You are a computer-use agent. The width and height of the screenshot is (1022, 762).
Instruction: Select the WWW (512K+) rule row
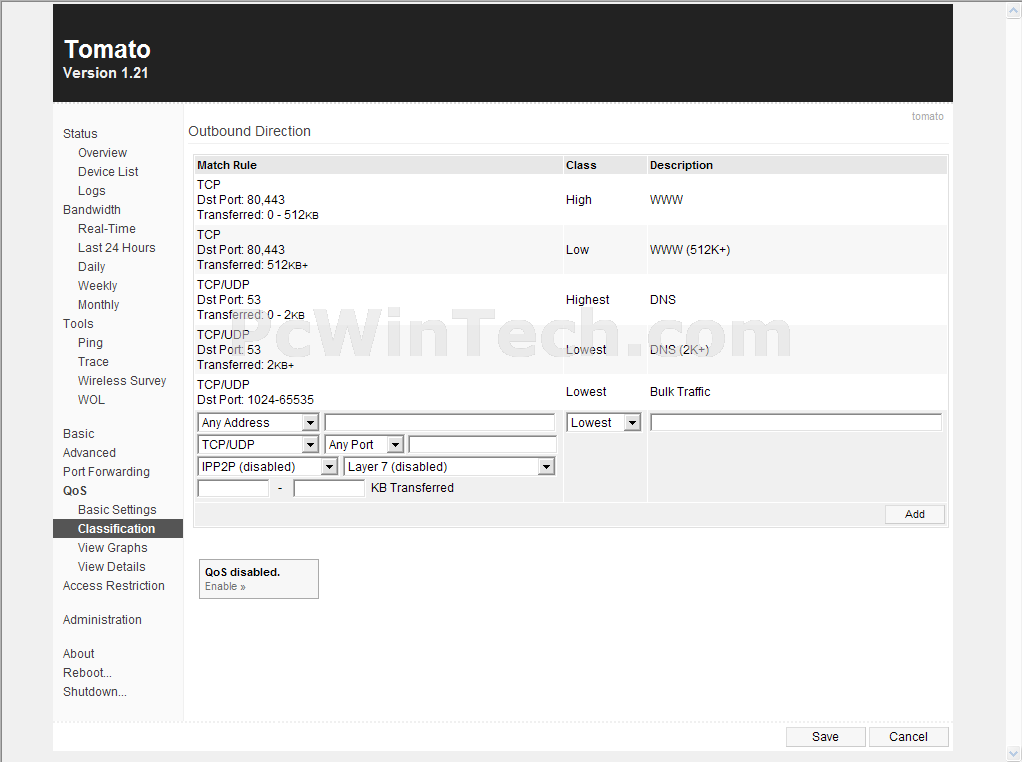click(x=571, y=250)
